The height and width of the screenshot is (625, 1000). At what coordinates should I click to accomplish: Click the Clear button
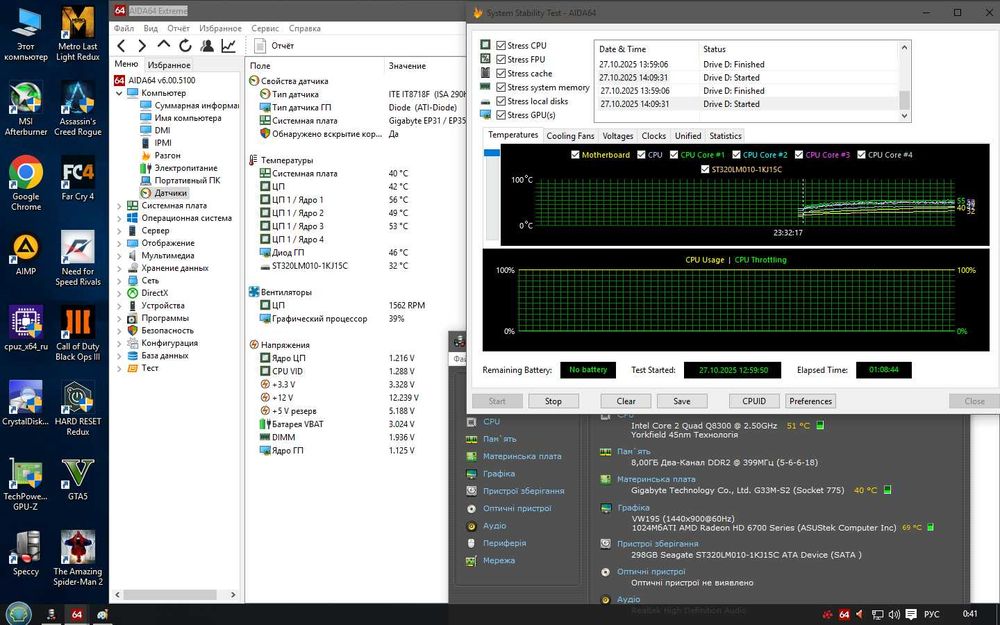pos(626,401)
